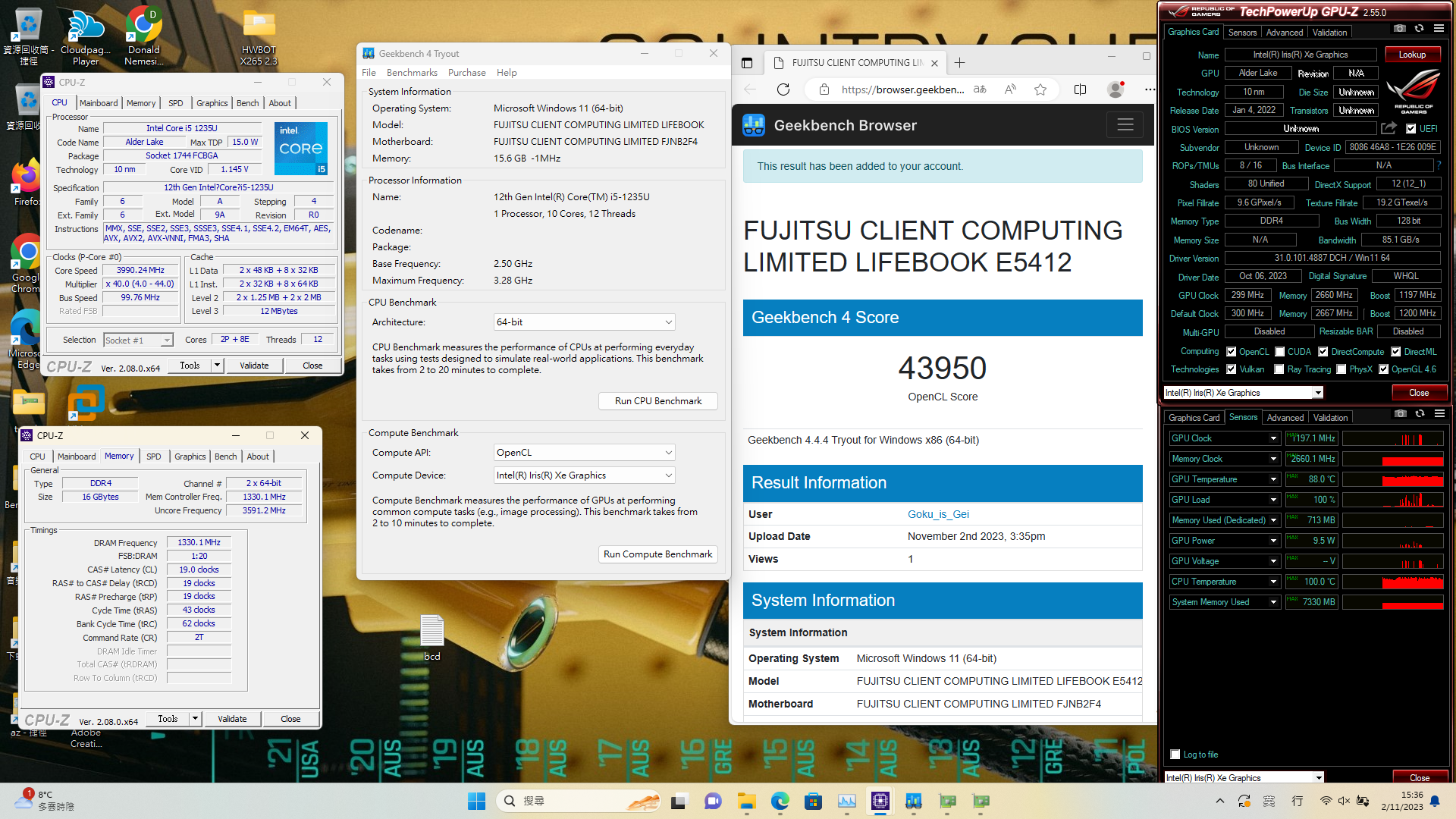Click the Windows Start button
This screenshot has height=819, width=1456.
[x=476, y=801]
